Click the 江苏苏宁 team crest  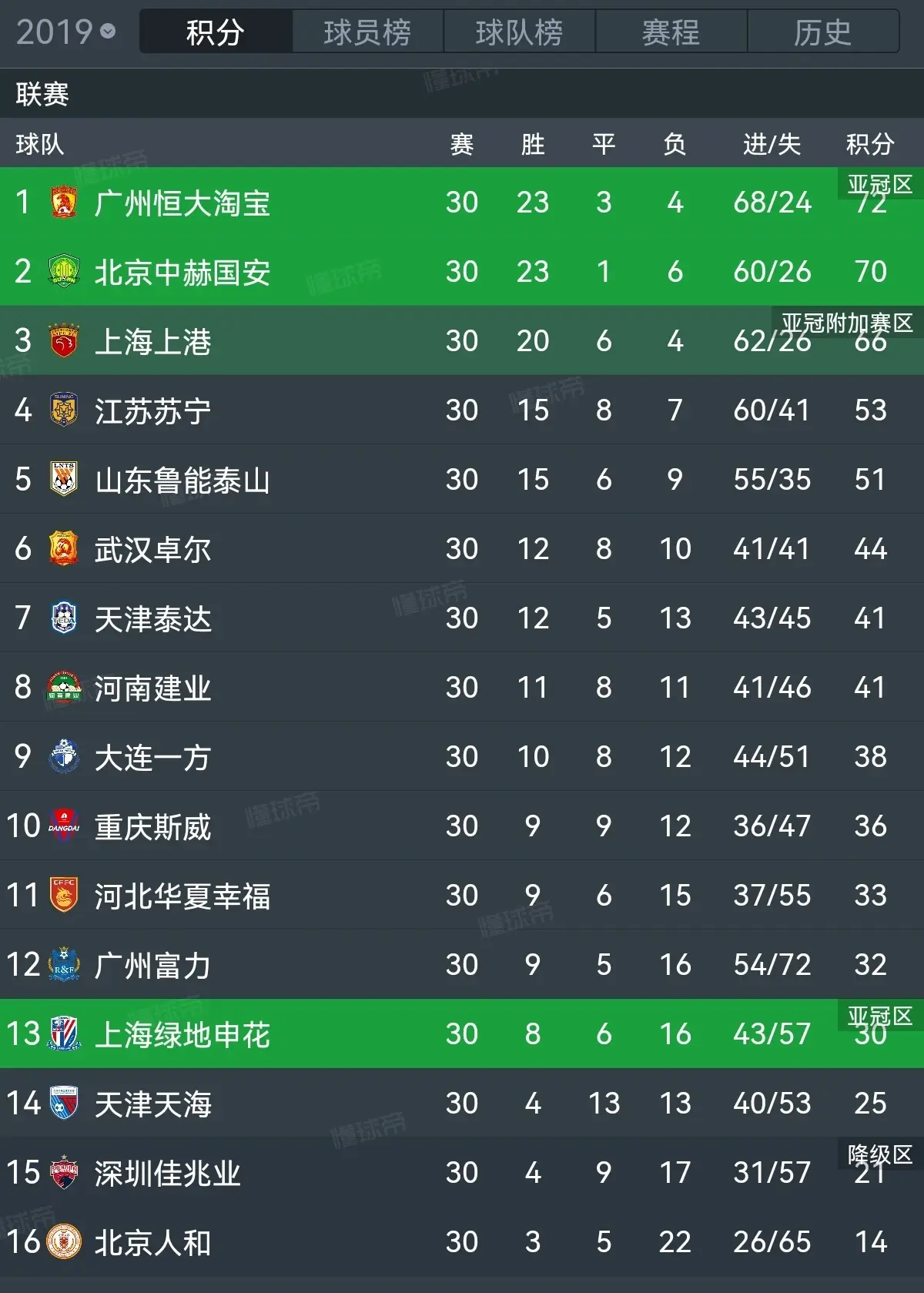64,410
